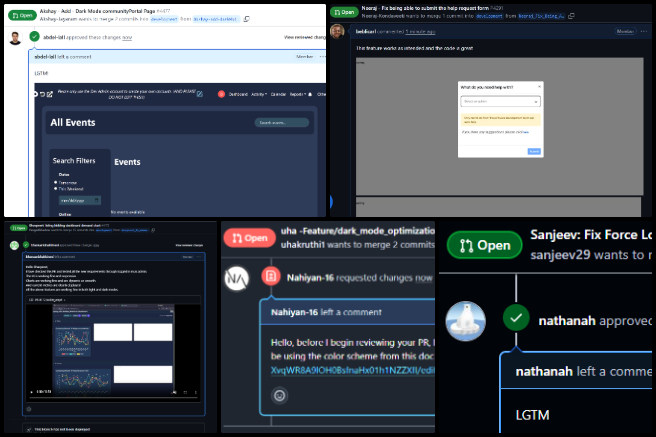Open Dashboard in the All Events navbar
656x437 pixels.
[238, 94]
